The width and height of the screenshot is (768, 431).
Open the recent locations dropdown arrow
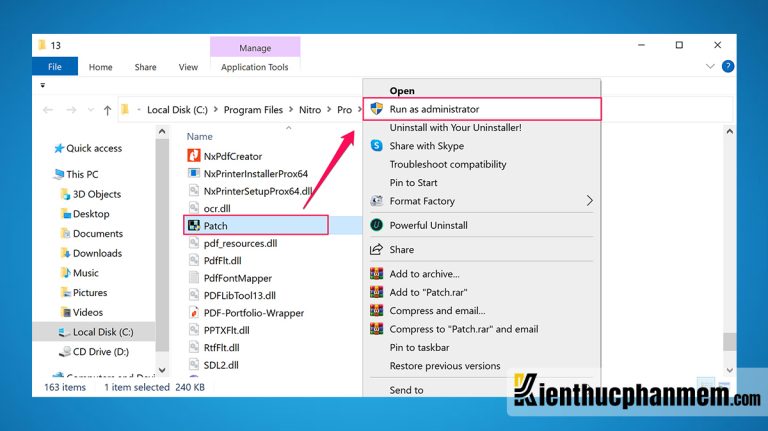coord(91,110)
